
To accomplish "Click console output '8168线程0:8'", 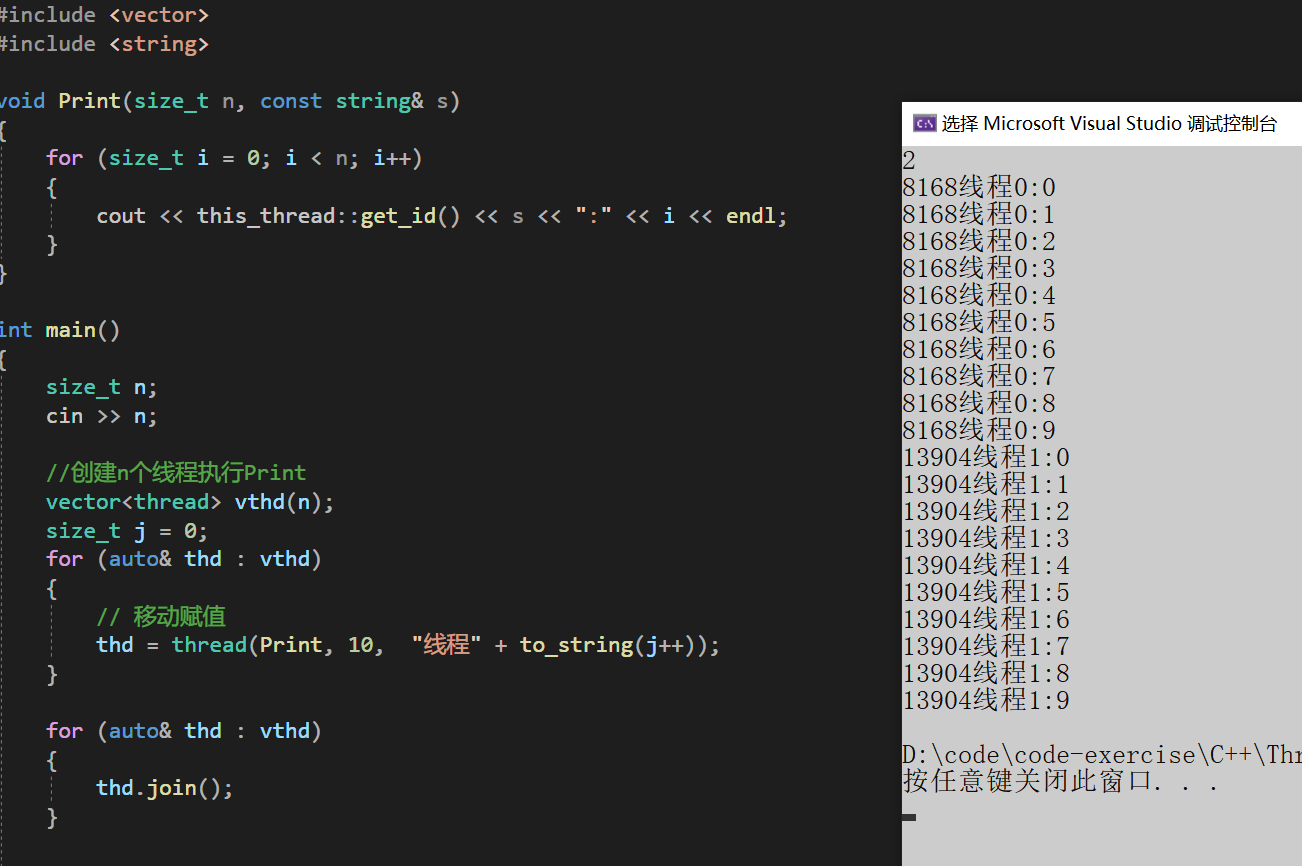I will [979, 404].
